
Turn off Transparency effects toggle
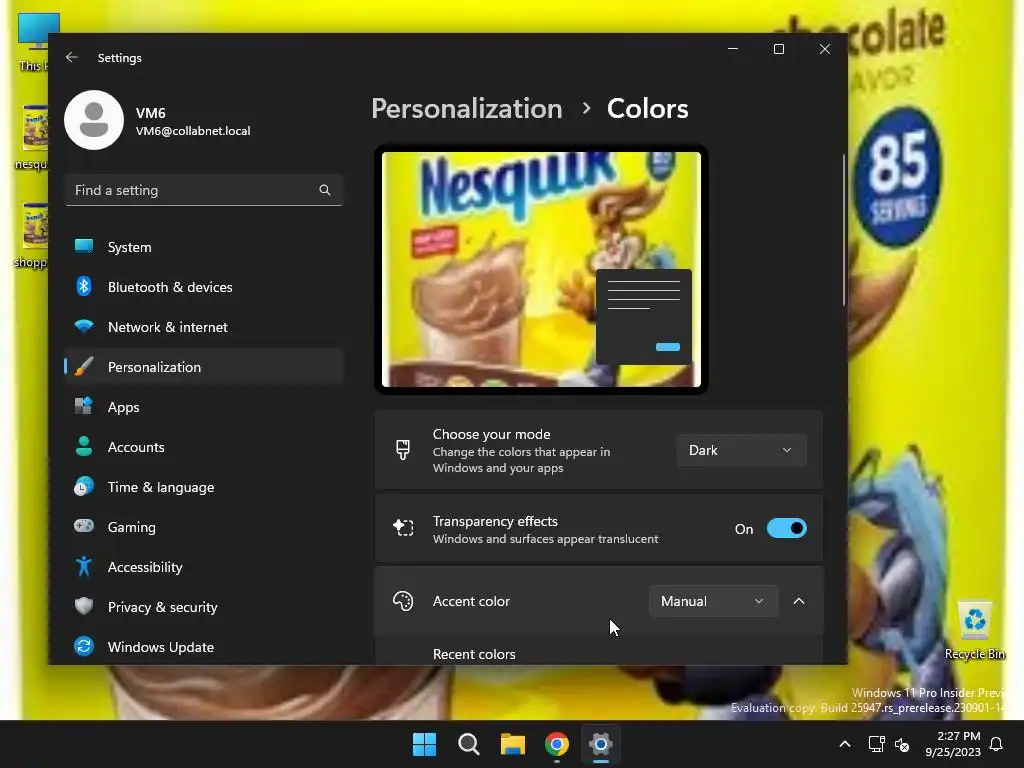pos(786,528)
